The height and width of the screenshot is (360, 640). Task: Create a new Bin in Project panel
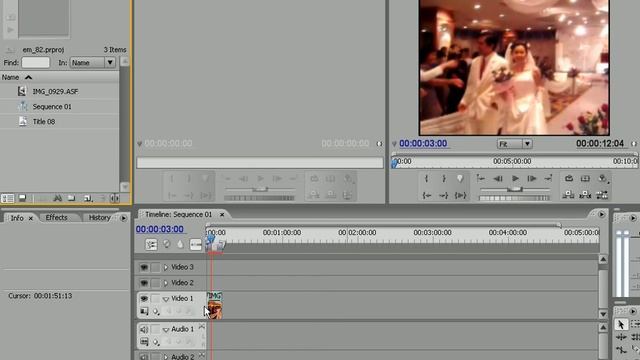(71, 198)
